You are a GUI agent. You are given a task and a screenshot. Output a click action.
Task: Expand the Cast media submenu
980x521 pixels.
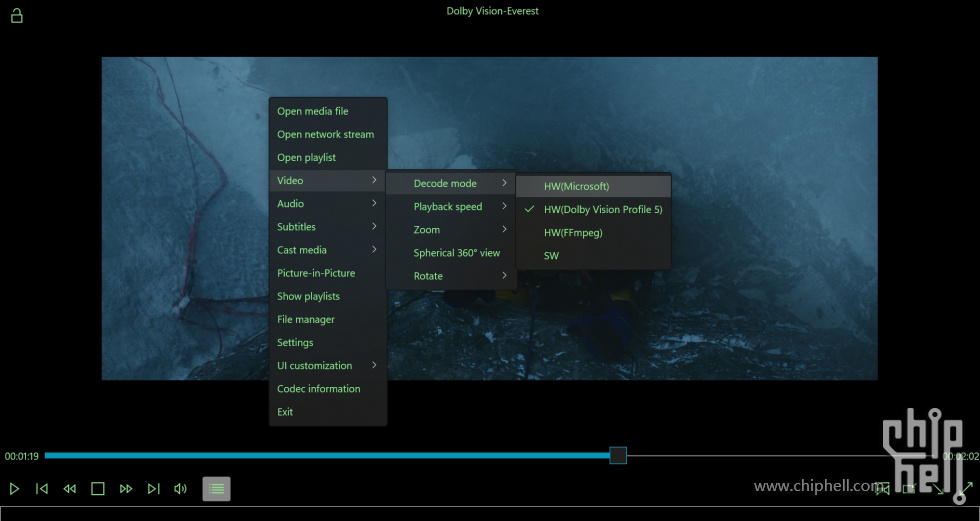tap(328, 250)
